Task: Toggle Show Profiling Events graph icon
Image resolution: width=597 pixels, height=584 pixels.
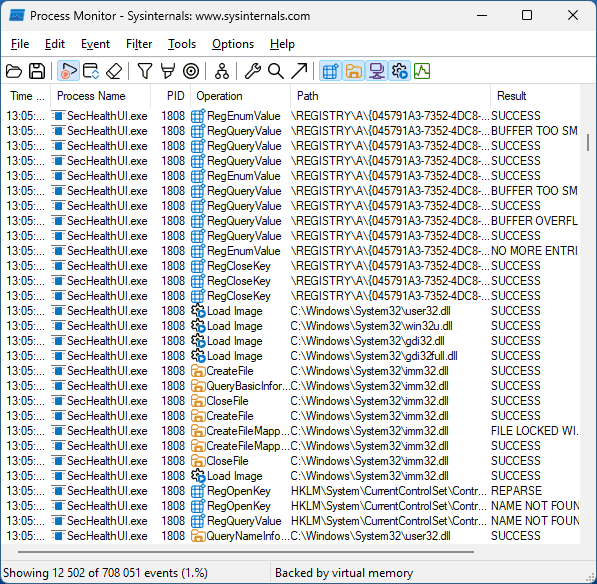Action: click(x=422, y=71)
